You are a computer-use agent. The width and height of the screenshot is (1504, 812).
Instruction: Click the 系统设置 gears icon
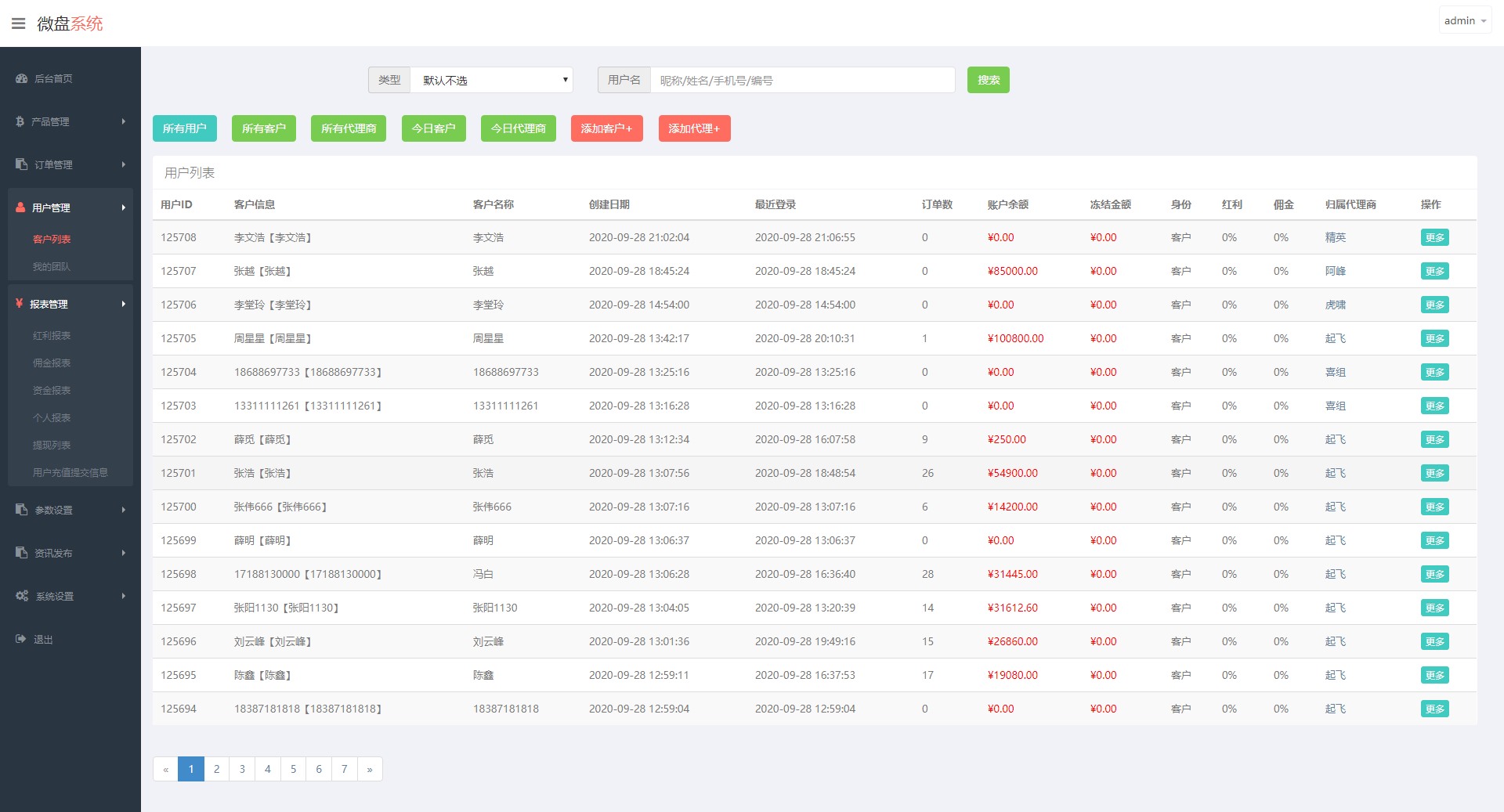(22, 596)
